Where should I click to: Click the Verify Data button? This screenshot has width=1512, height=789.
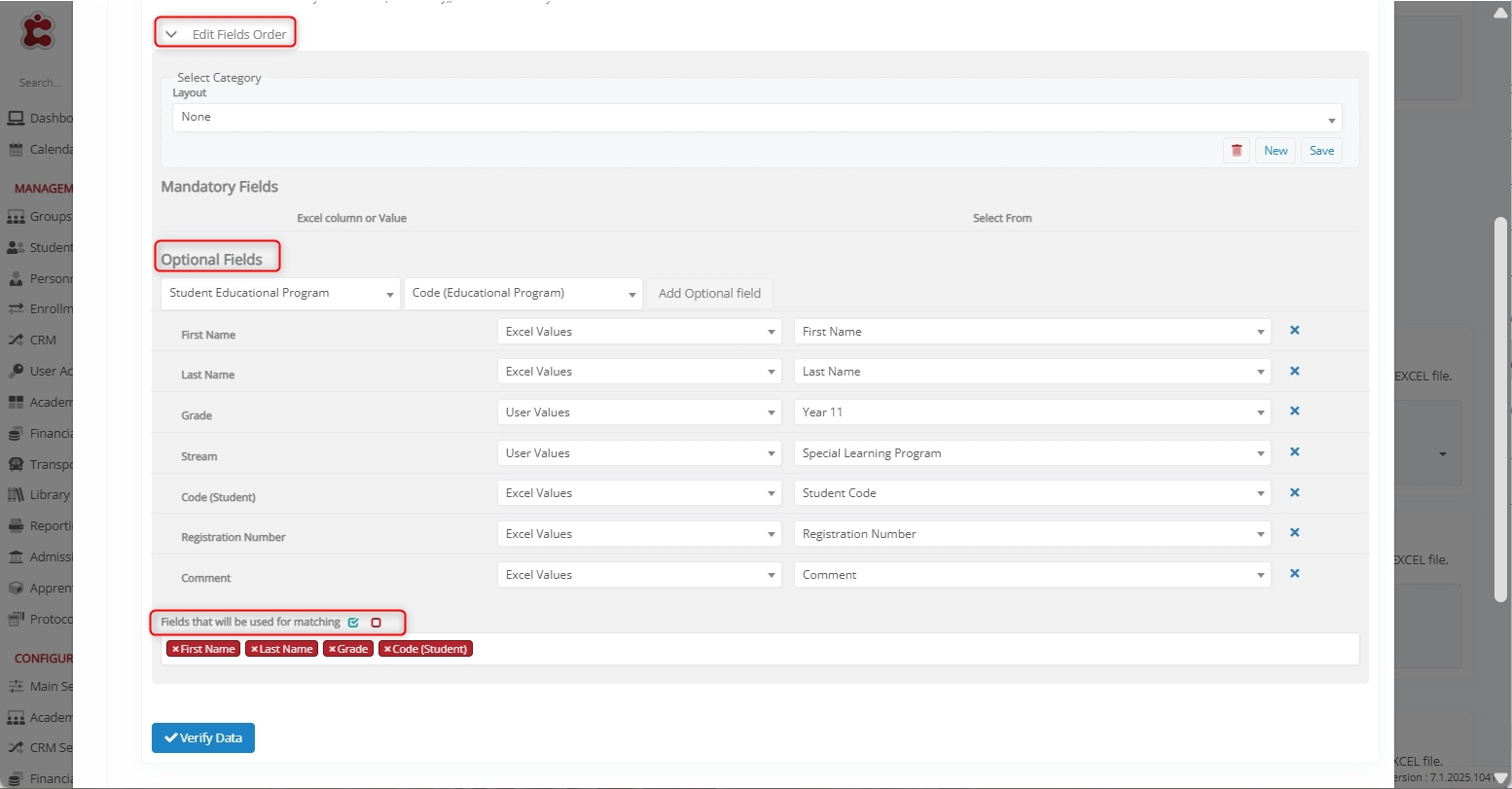(203, 738)
